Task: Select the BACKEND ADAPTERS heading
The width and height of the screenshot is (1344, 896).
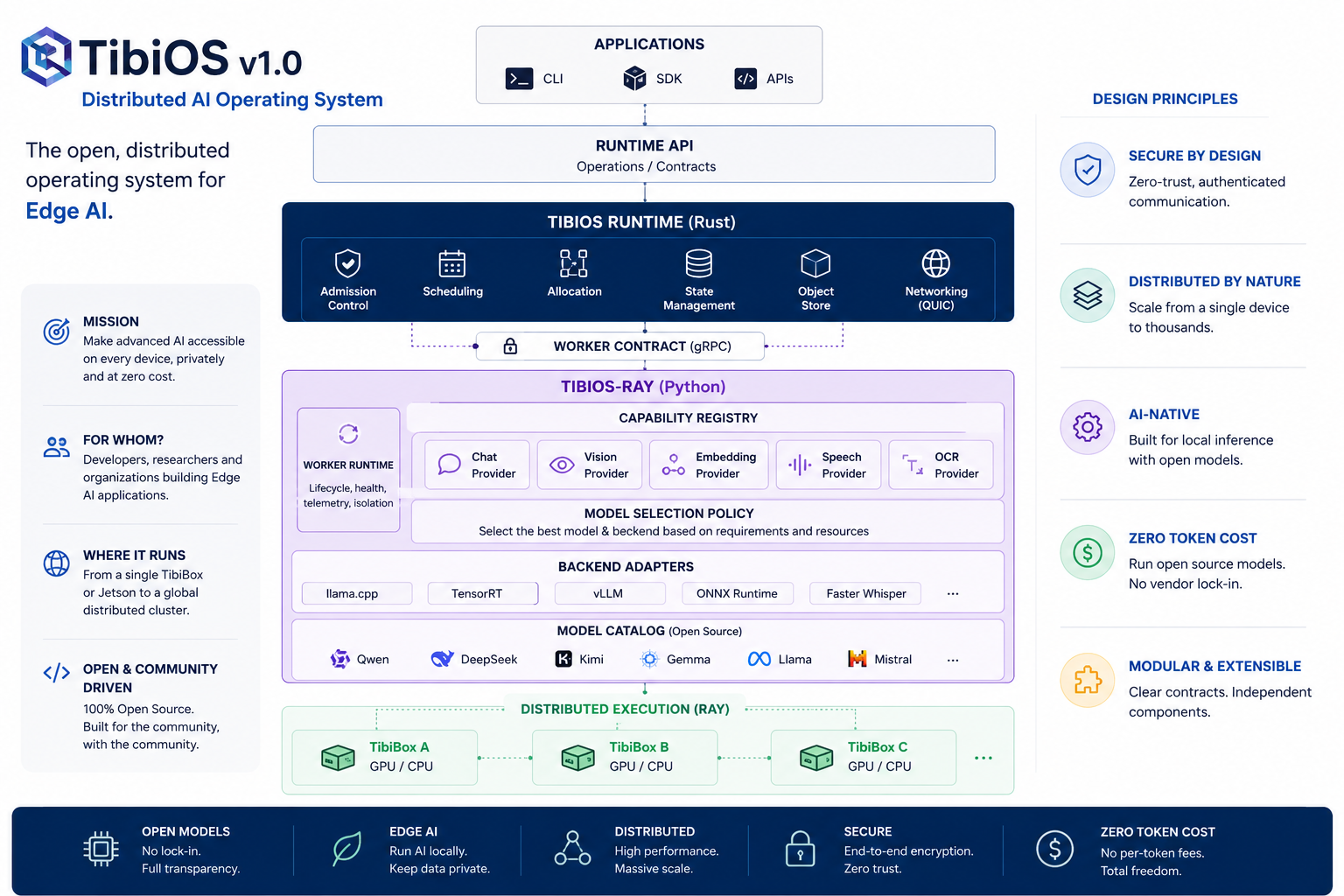Action: tap(626, 567)
